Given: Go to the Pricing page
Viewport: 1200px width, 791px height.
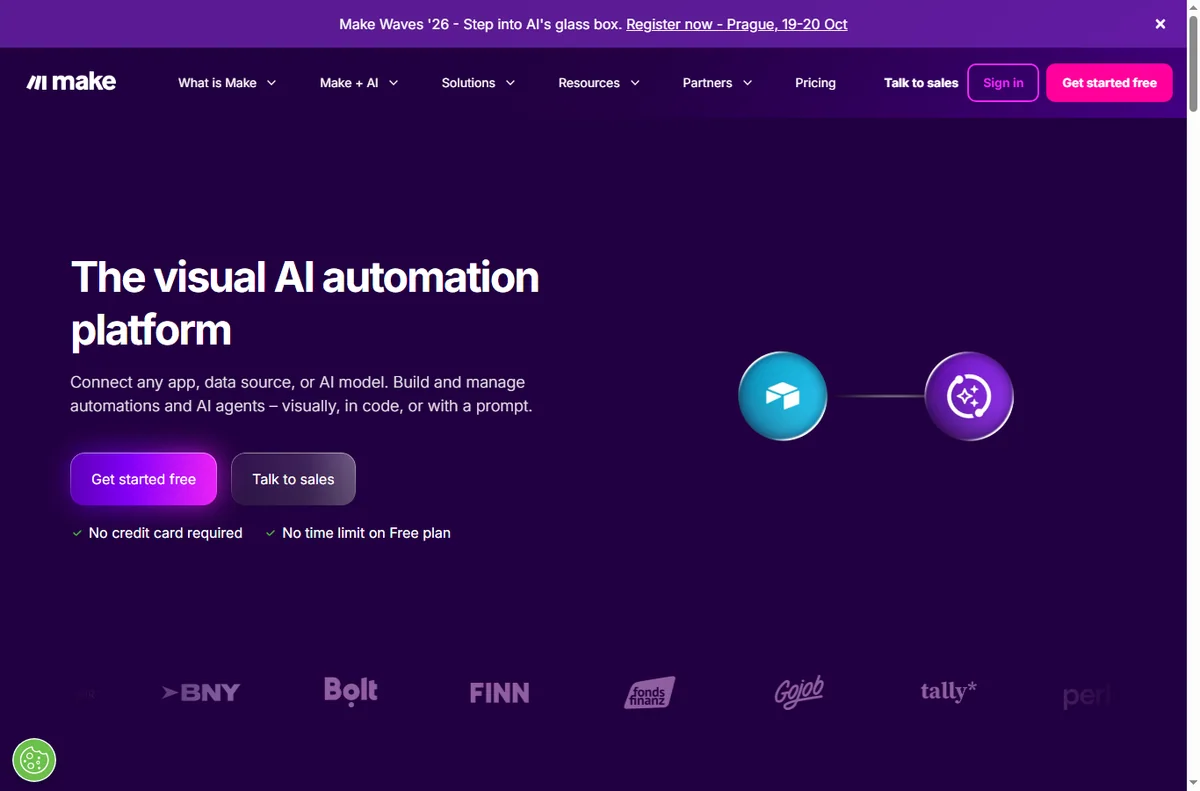Looking at the screenshot, I should [x=815, y=83].
